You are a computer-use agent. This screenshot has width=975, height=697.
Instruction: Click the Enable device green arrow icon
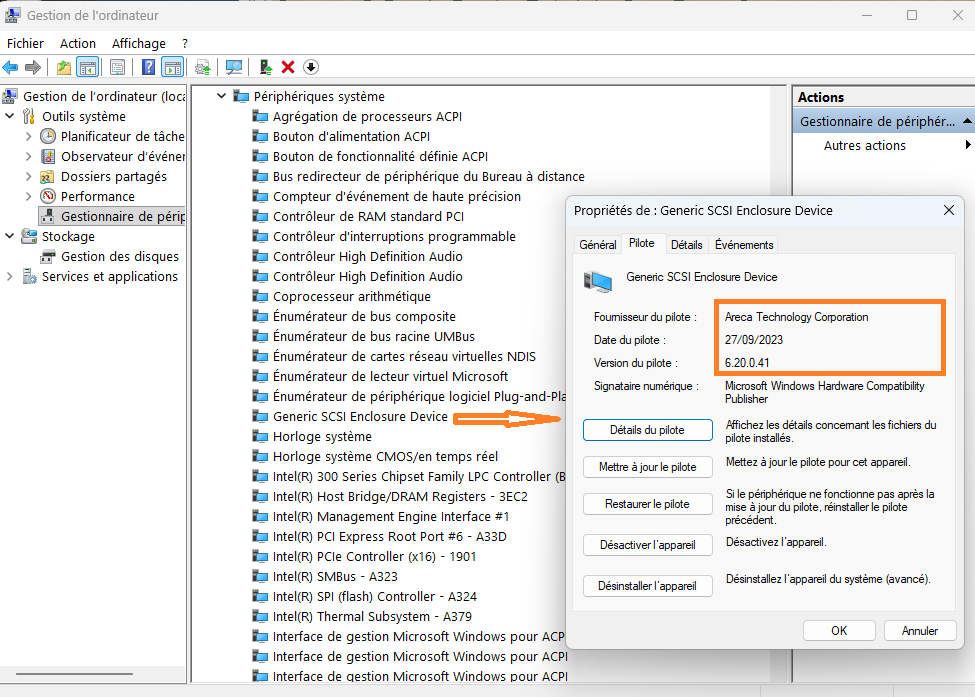(x=266, y=67)
